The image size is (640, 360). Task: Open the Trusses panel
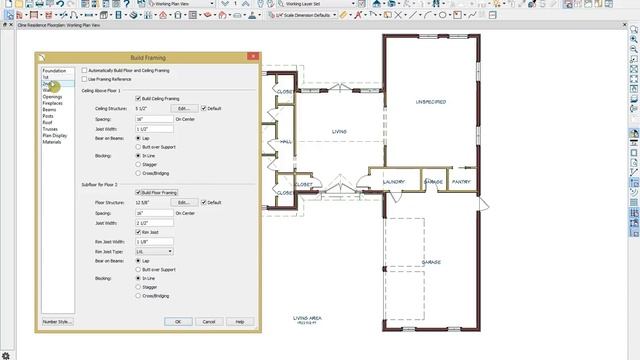tap(50, 129)
